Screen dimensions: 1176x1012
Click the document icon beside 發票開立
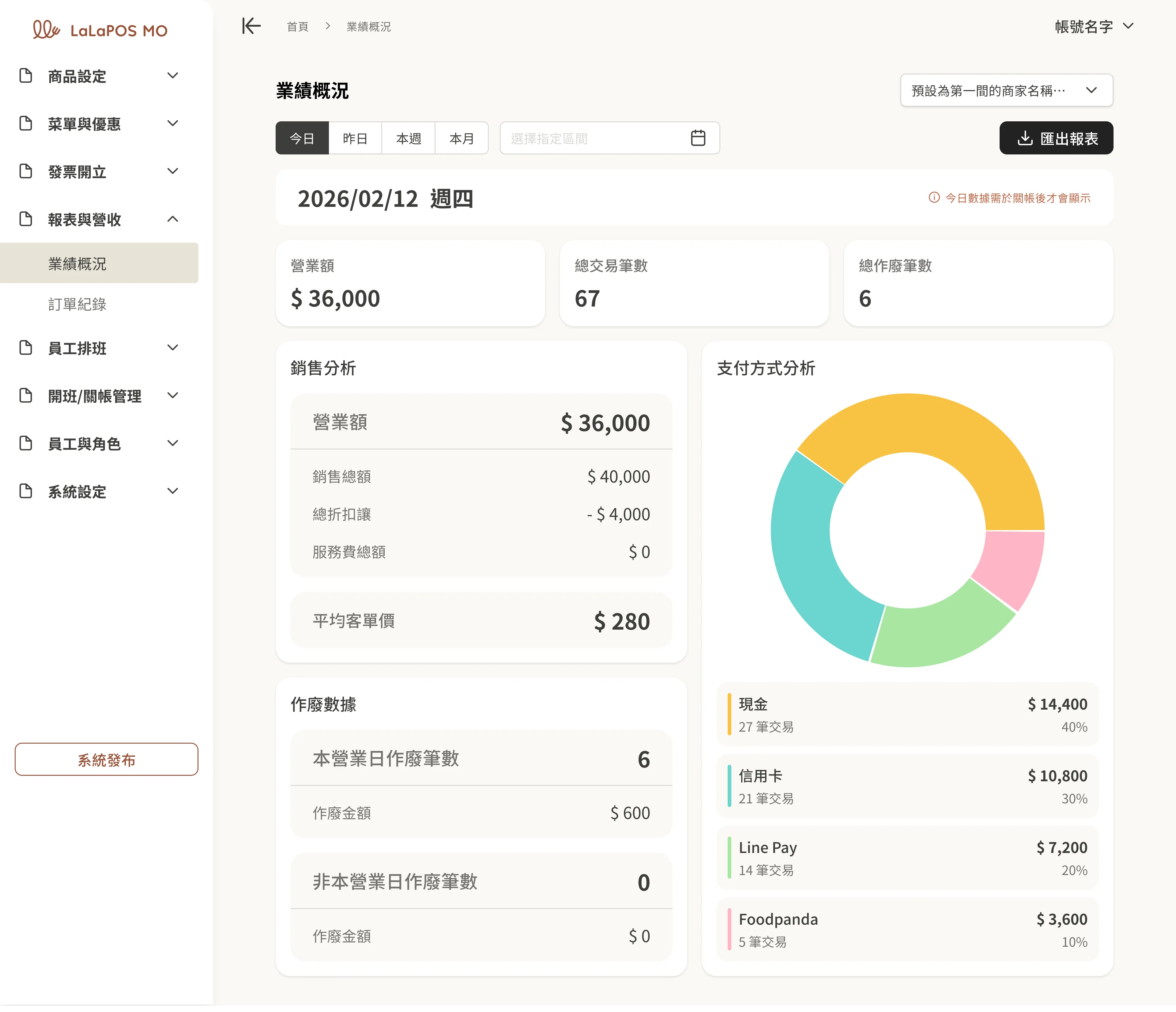pyautogui.click(x=26, y=171)
